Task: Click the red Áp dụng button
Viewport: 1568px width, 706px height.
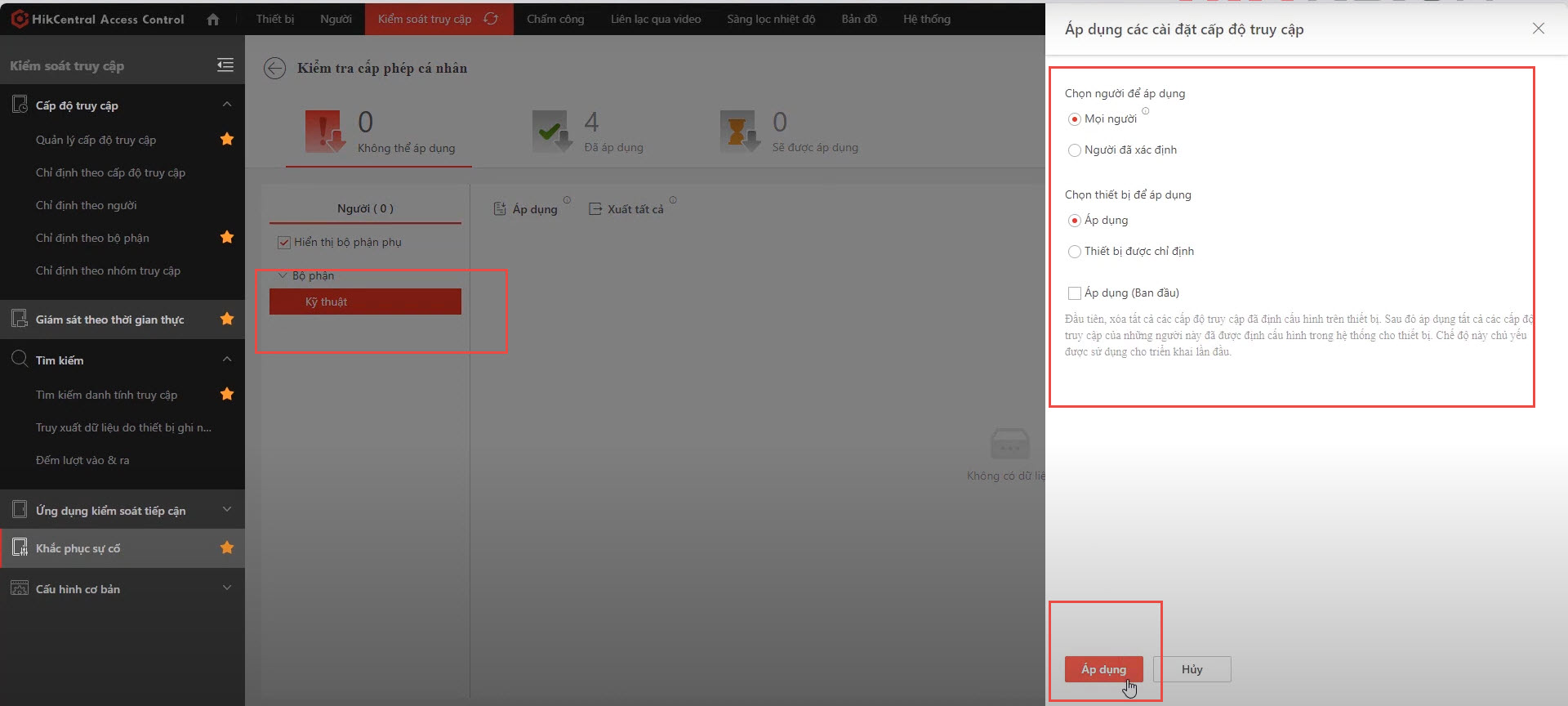Action: coord(1103,669)
